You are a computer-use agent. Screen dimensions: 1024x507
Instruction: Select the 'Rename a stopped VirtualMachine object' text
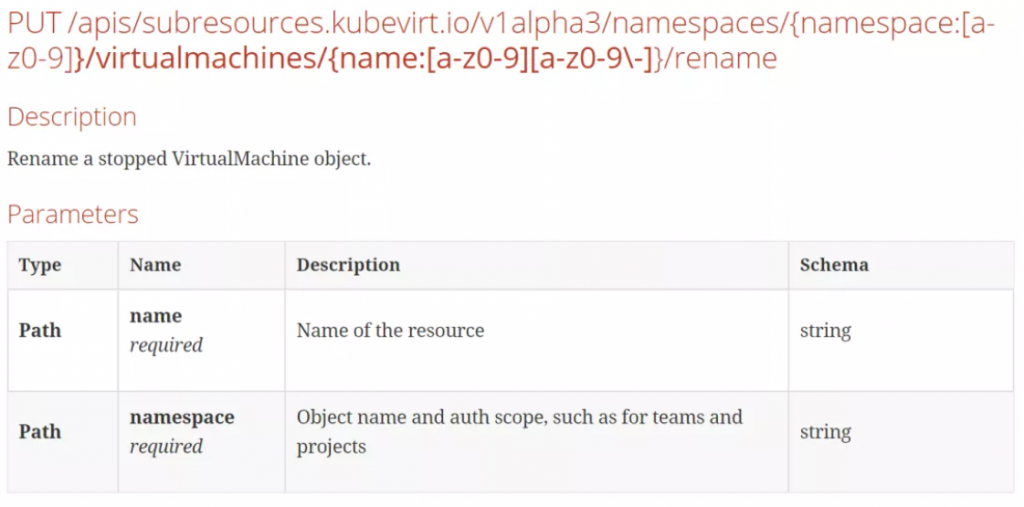click(189, 159)
